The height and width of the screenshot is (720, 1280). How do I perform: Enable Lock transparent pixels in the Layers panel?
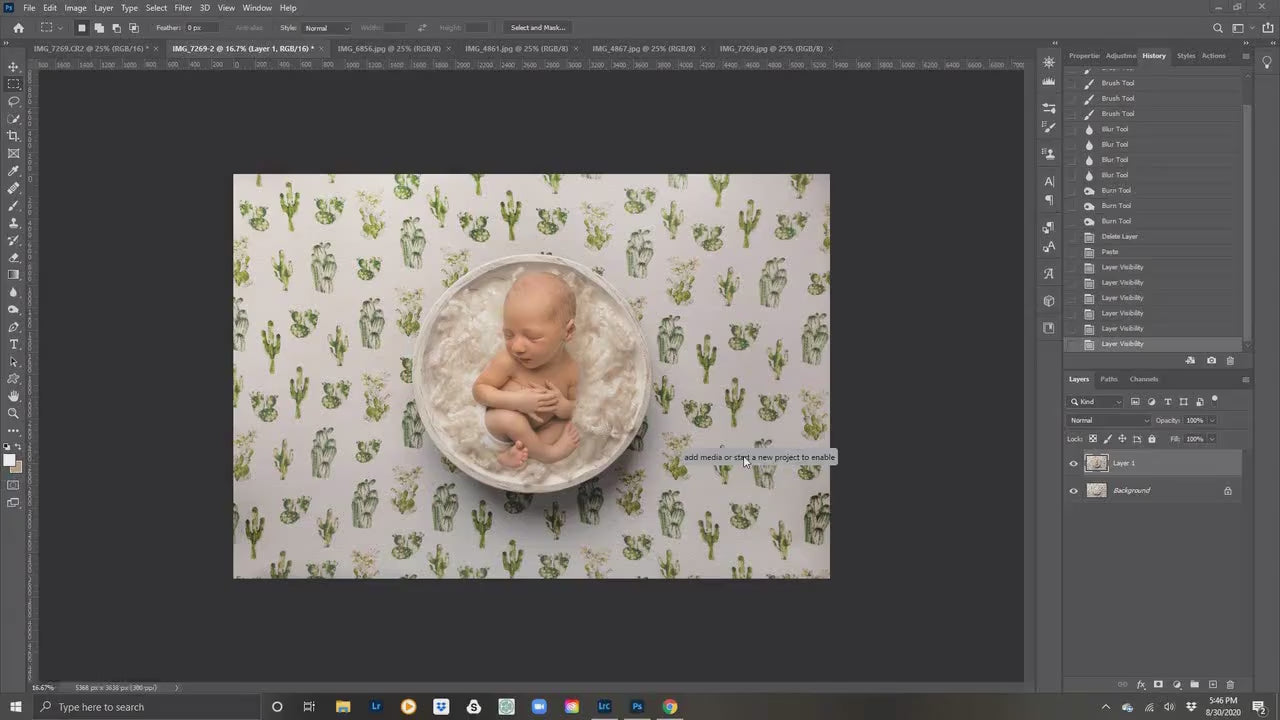pos(1093,438)
